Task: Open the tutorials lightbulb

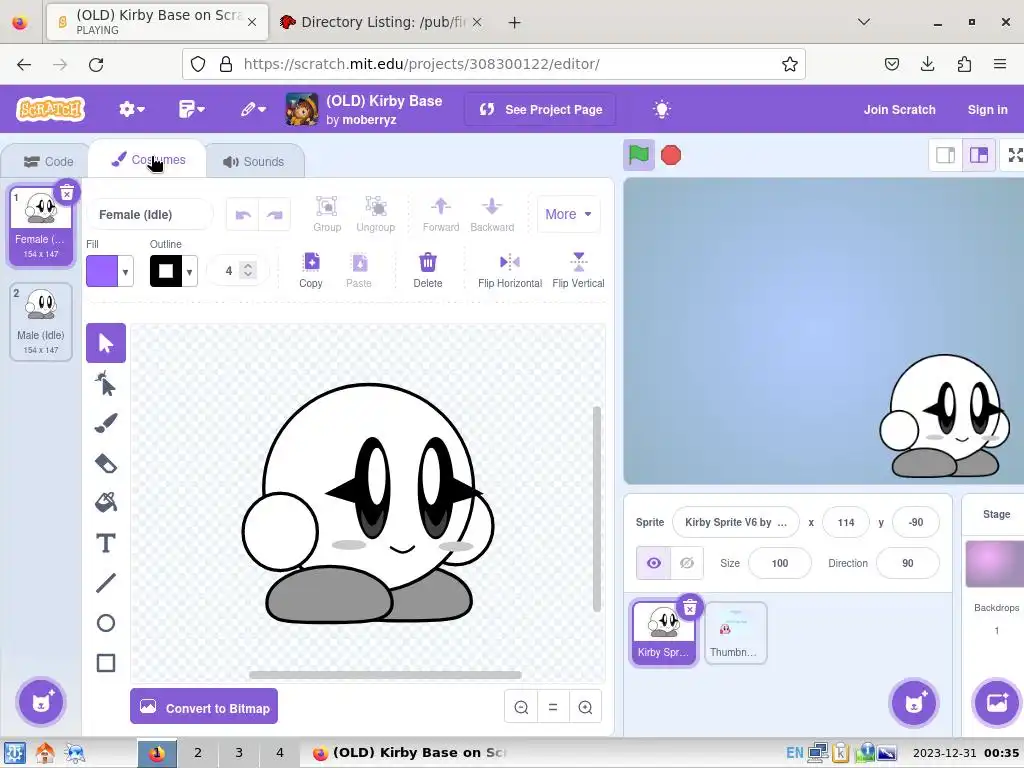Action: point(662,109)
